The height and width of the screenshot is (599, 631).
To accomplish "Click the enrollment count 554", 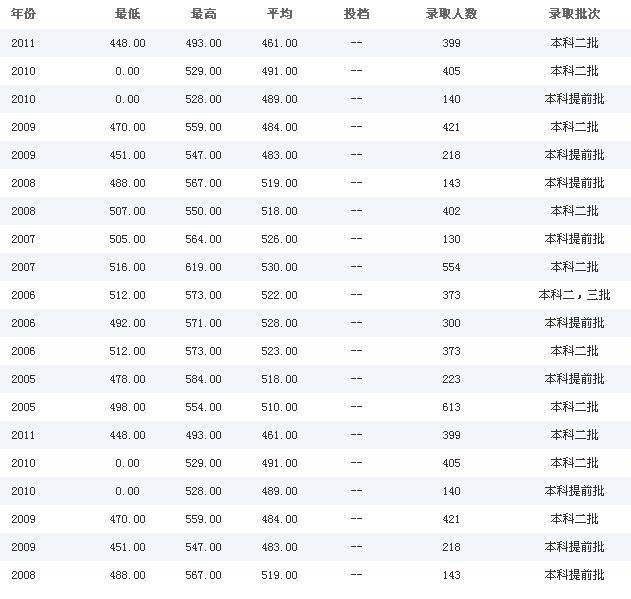I will (451, 267).
